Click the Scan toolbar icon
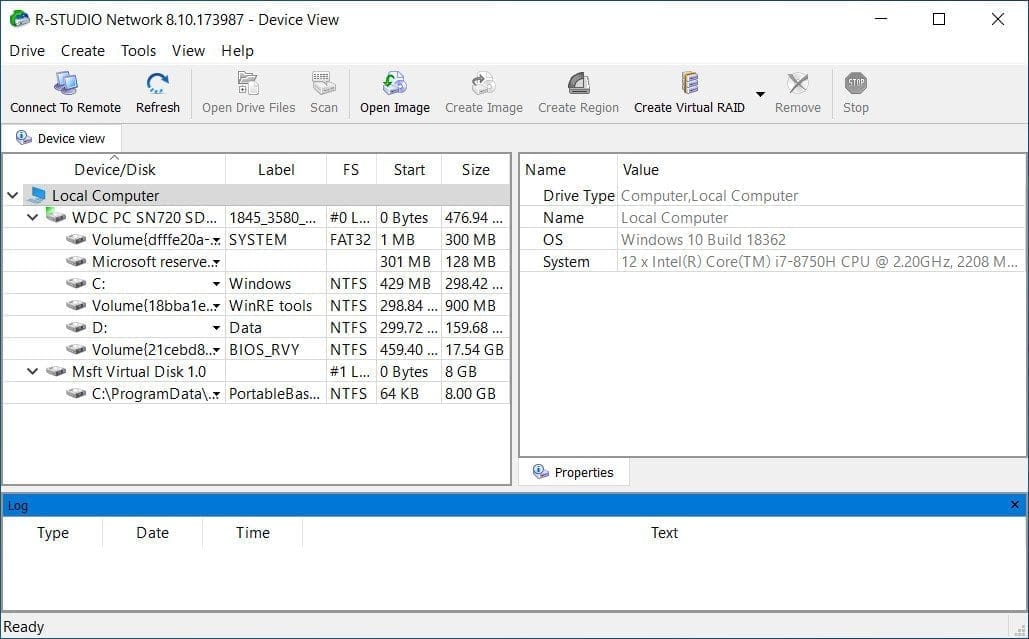The image size is (1029, 639). coord(324,83)
